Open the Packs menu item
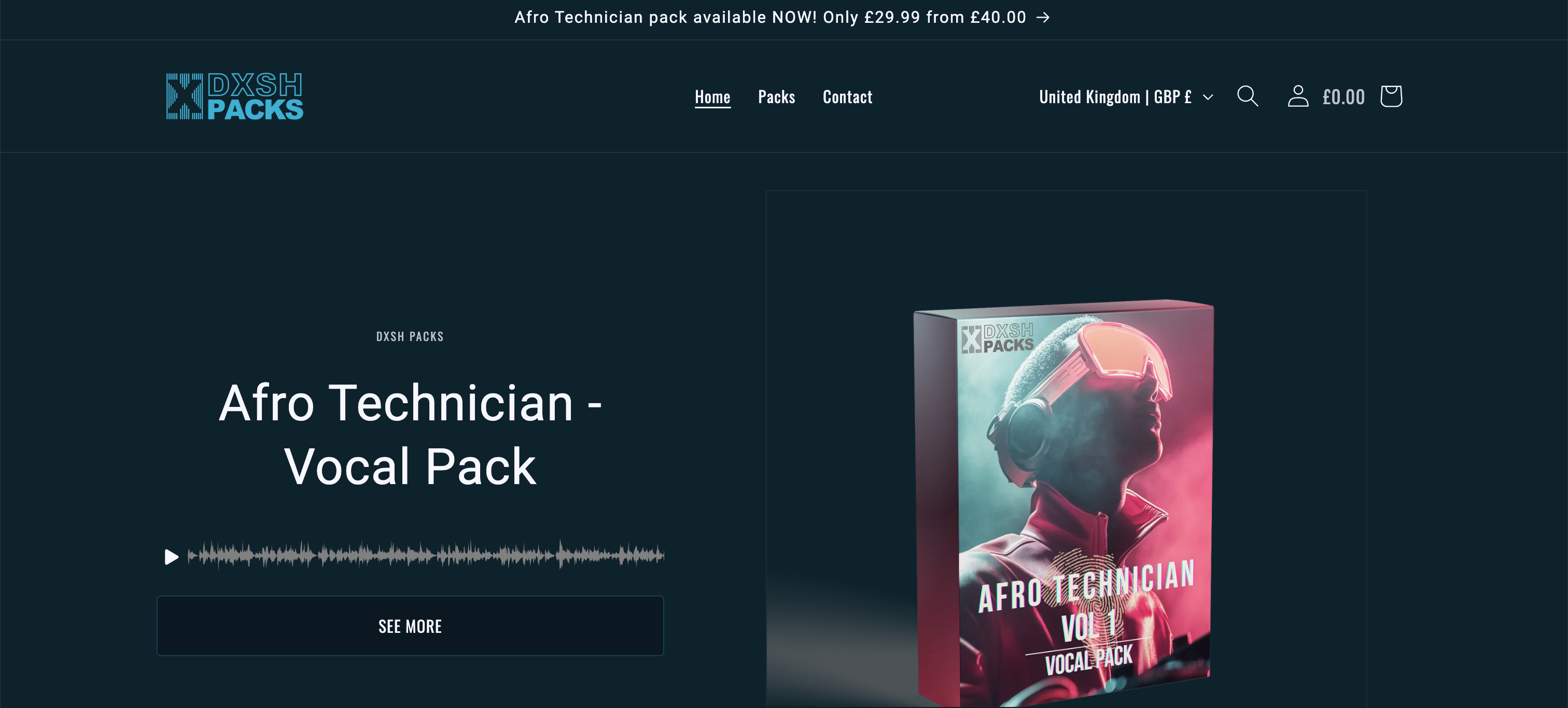This screenshot has width=1568, height=708. pos(776,97)
